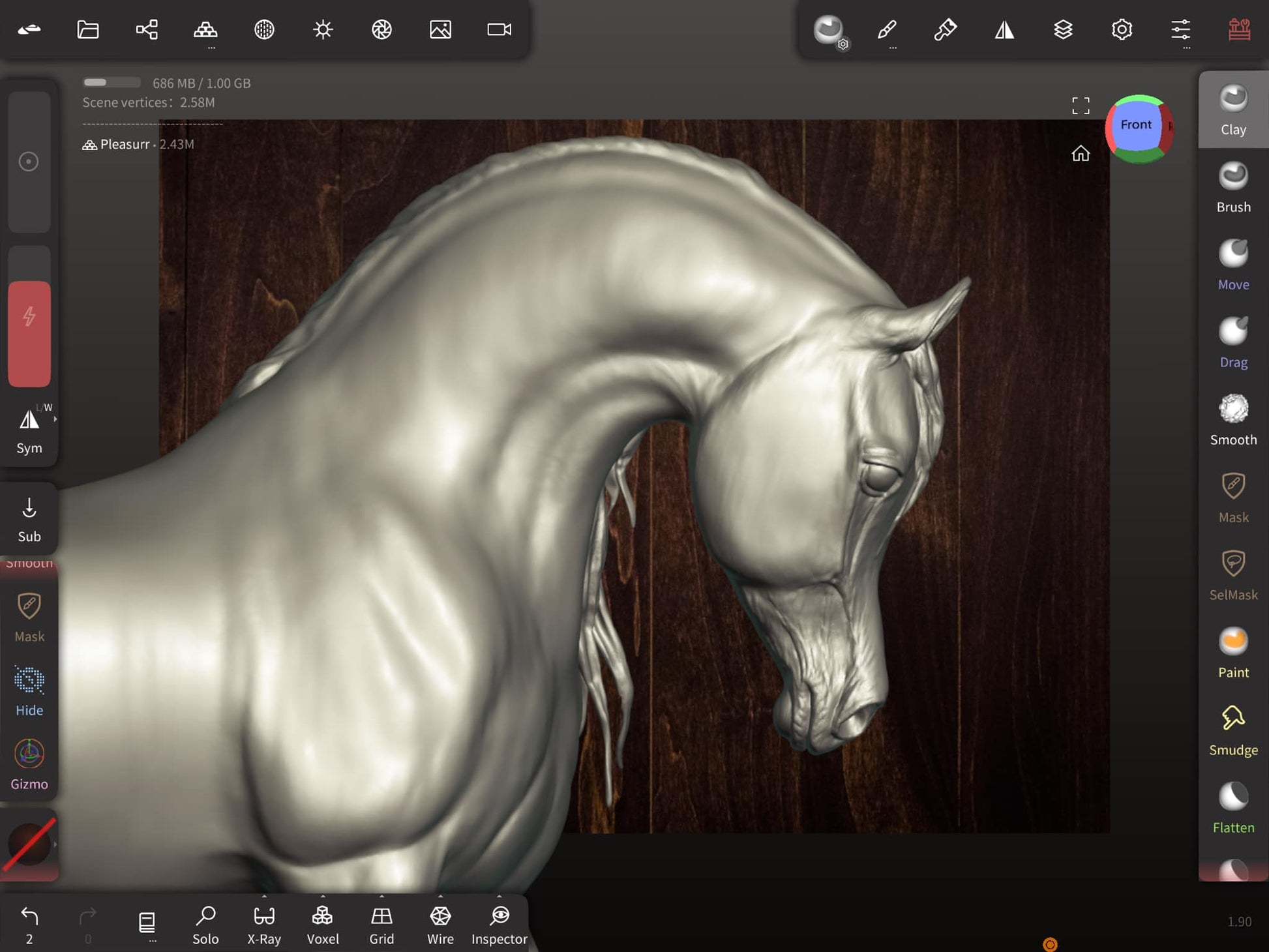Toggle X-Ray view mode

(264, 925)
